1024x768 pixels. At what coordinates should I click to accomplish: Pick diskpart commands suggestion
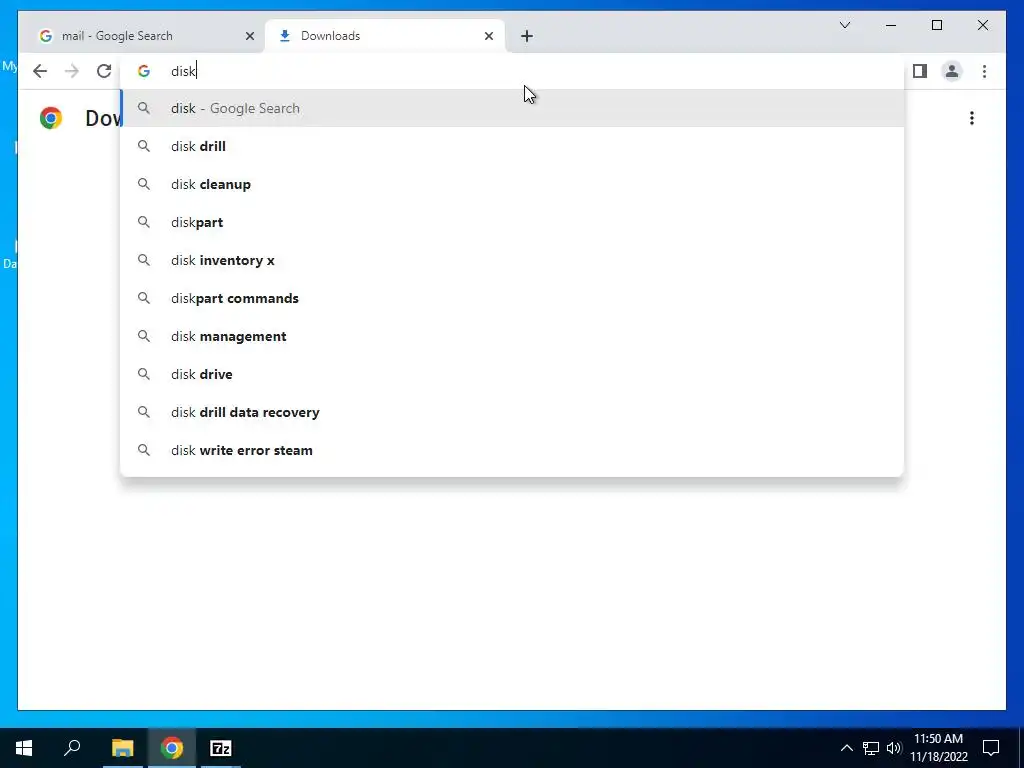(x=512, y=298)
